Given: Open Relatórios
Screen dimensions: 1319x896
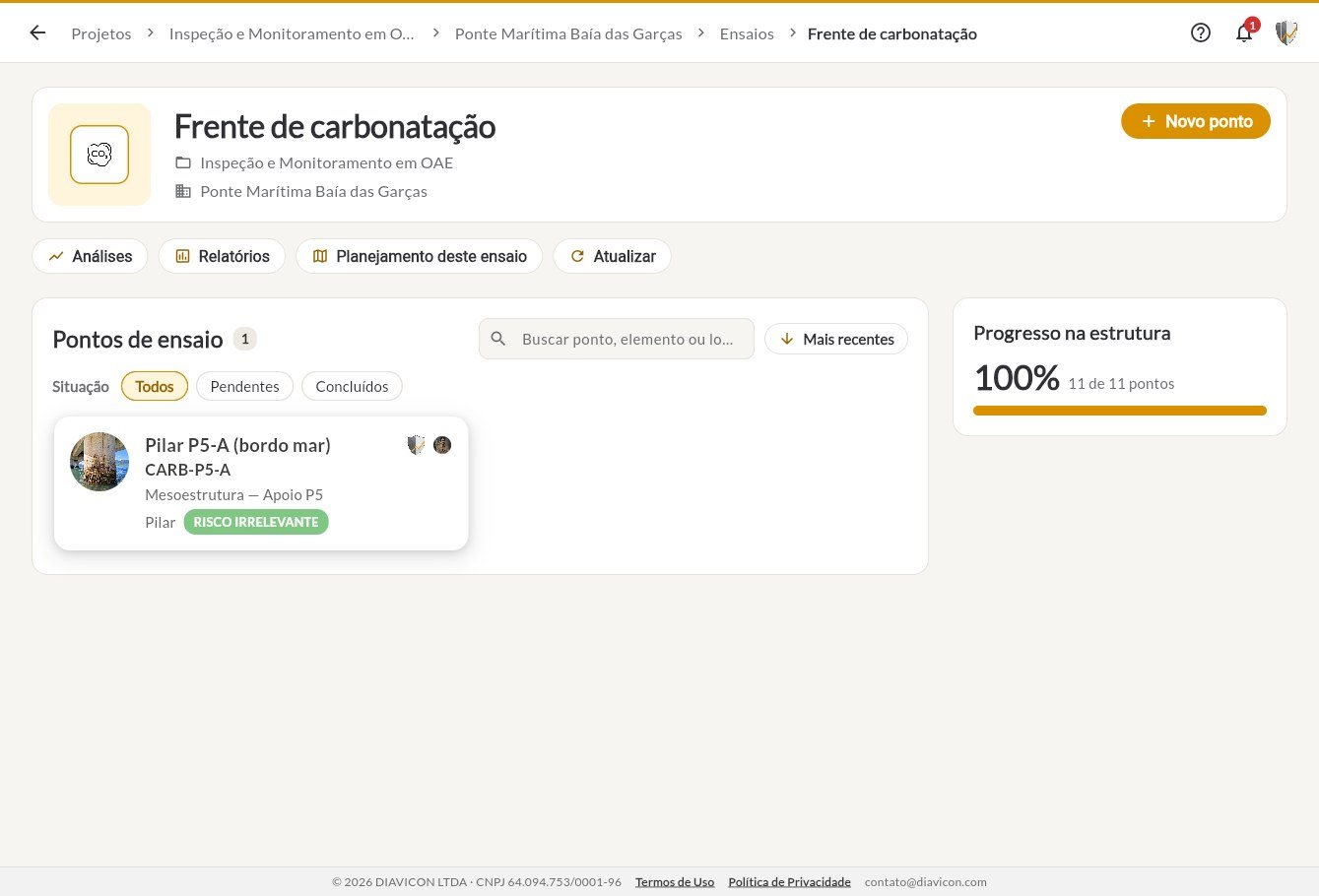Looking at the screenshot, I should click(222, 256).
